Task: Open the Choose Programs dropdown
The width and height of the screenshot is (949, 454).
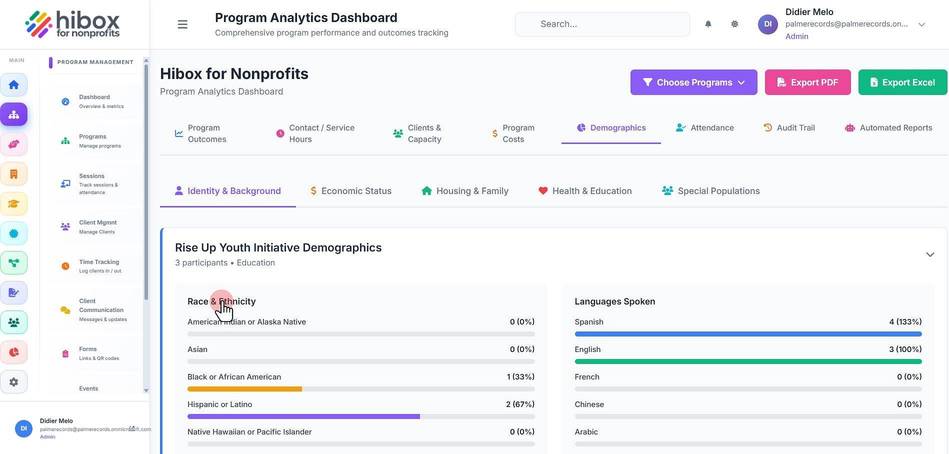Action: click(x=694, y=82)
